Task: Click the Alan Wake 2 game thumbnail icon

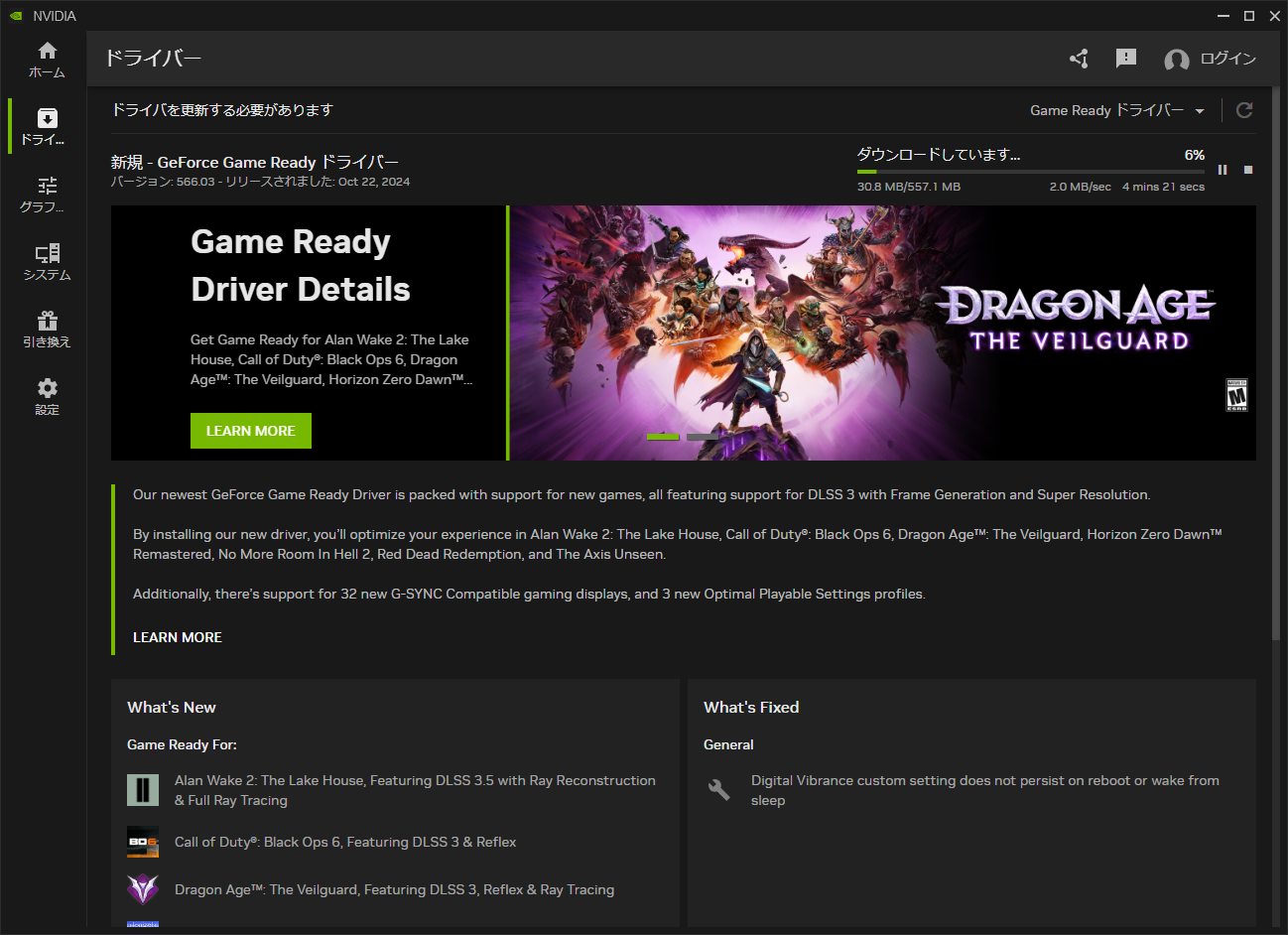Action: pos(143,789)
